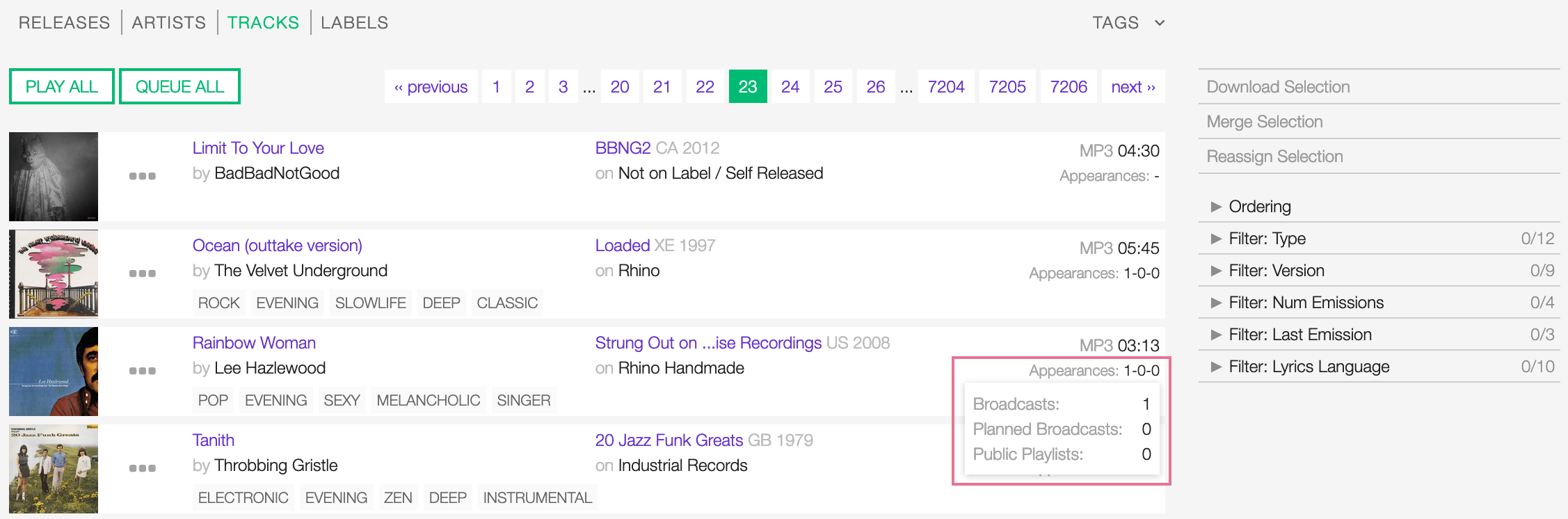Open the track Limit To Your Love
The image size is (1568, 519).
[x=258, y=148]
